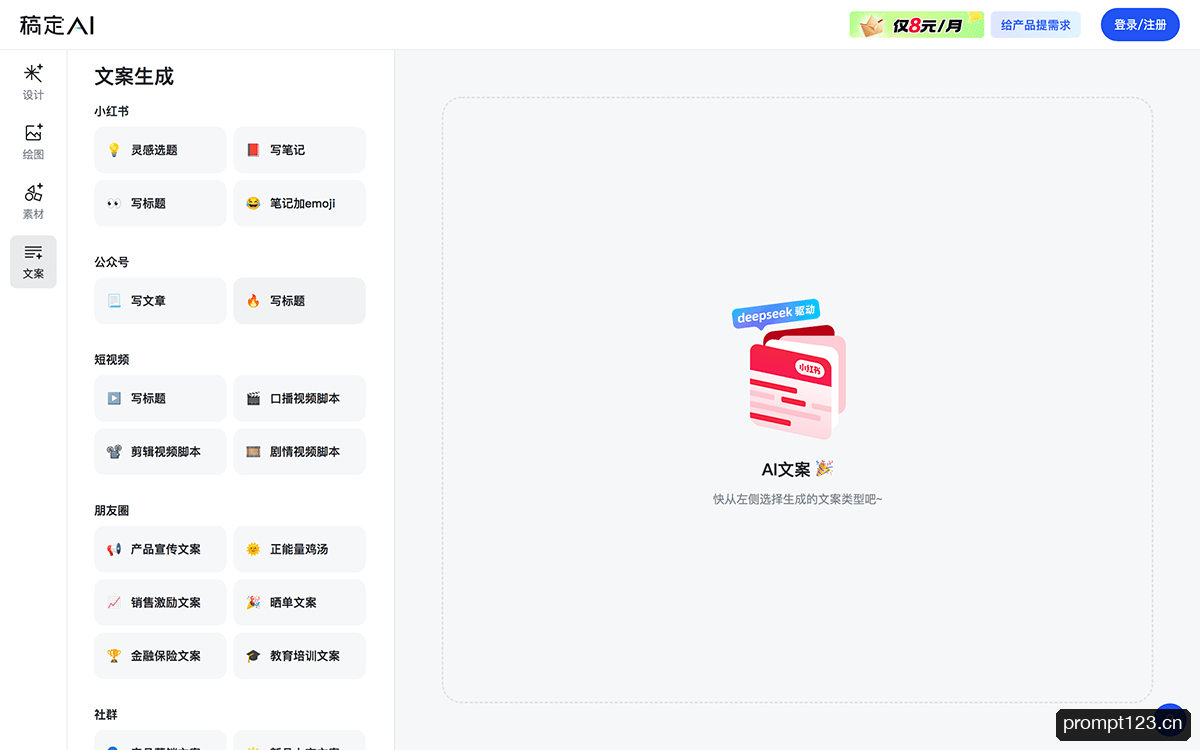The height and width of the screenshot is (750, 1200).
Task: Click the eyes icon beside 写标题
Action: (x=114, y=203)
